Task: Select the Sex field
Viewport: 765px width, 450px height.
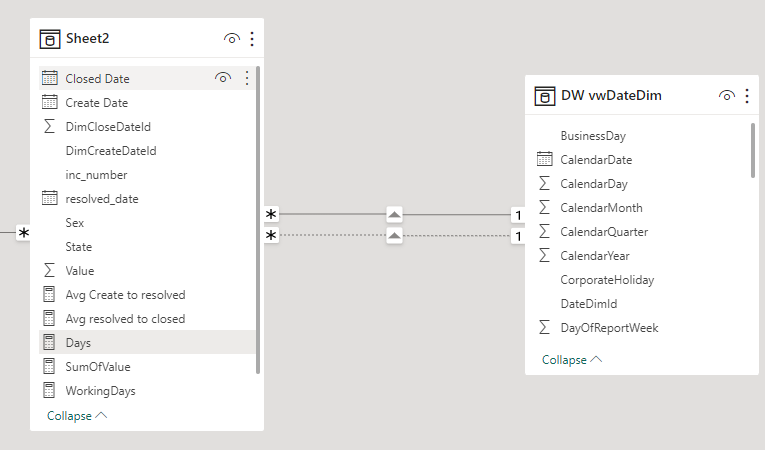Action: pos(75,223)
